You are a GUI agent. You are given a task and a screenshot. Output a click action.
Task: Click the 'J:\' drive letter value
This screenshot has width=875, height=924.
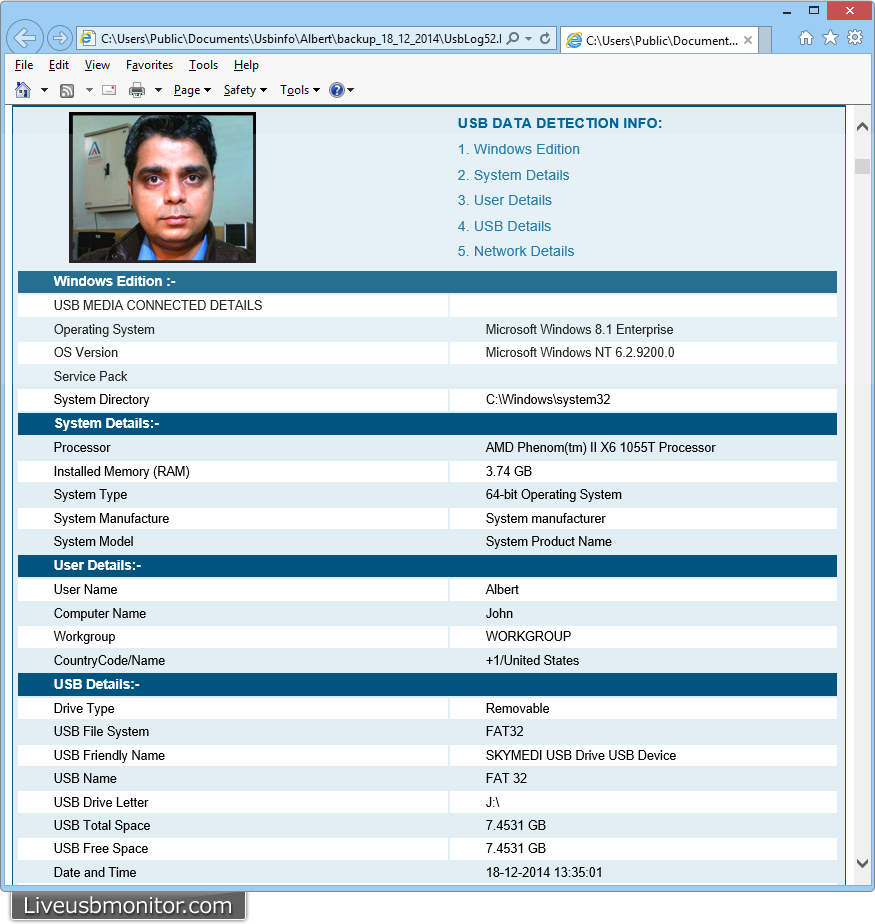(x=493, y=803)
